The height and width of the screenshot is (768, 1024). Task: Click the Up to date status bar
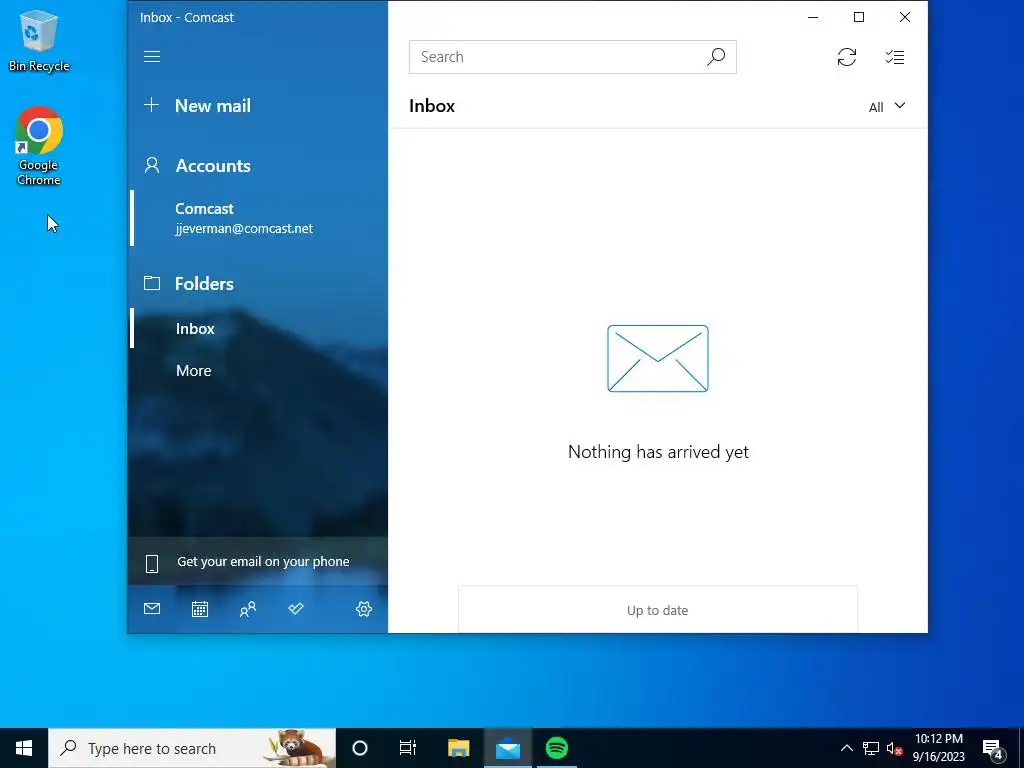point(658,609)
